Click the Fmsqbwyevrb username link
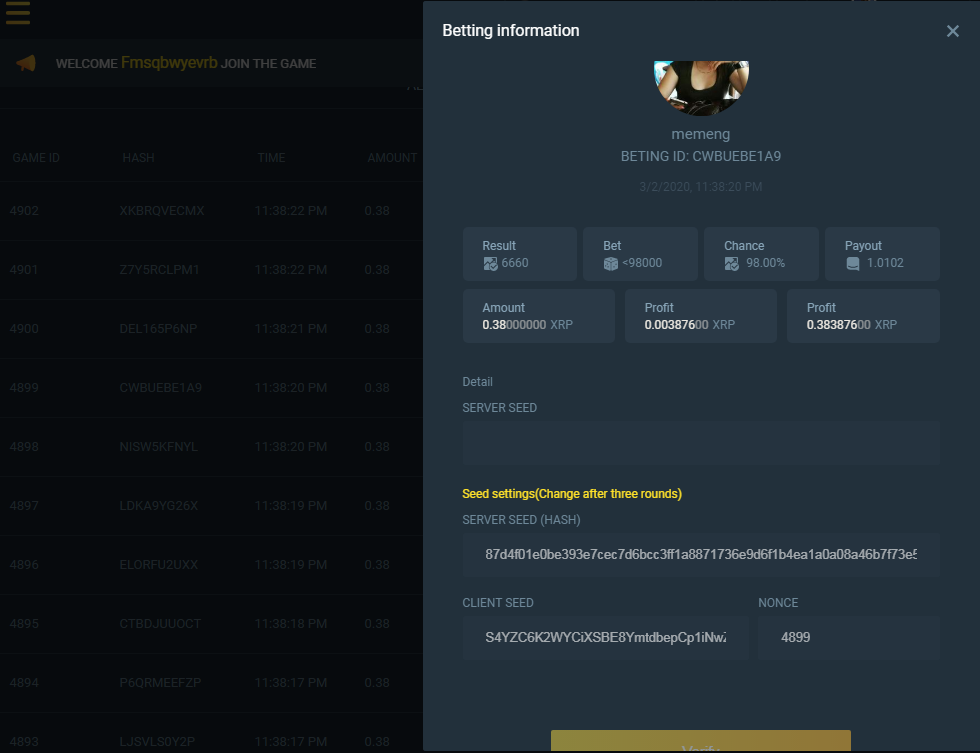 [168, 63]
